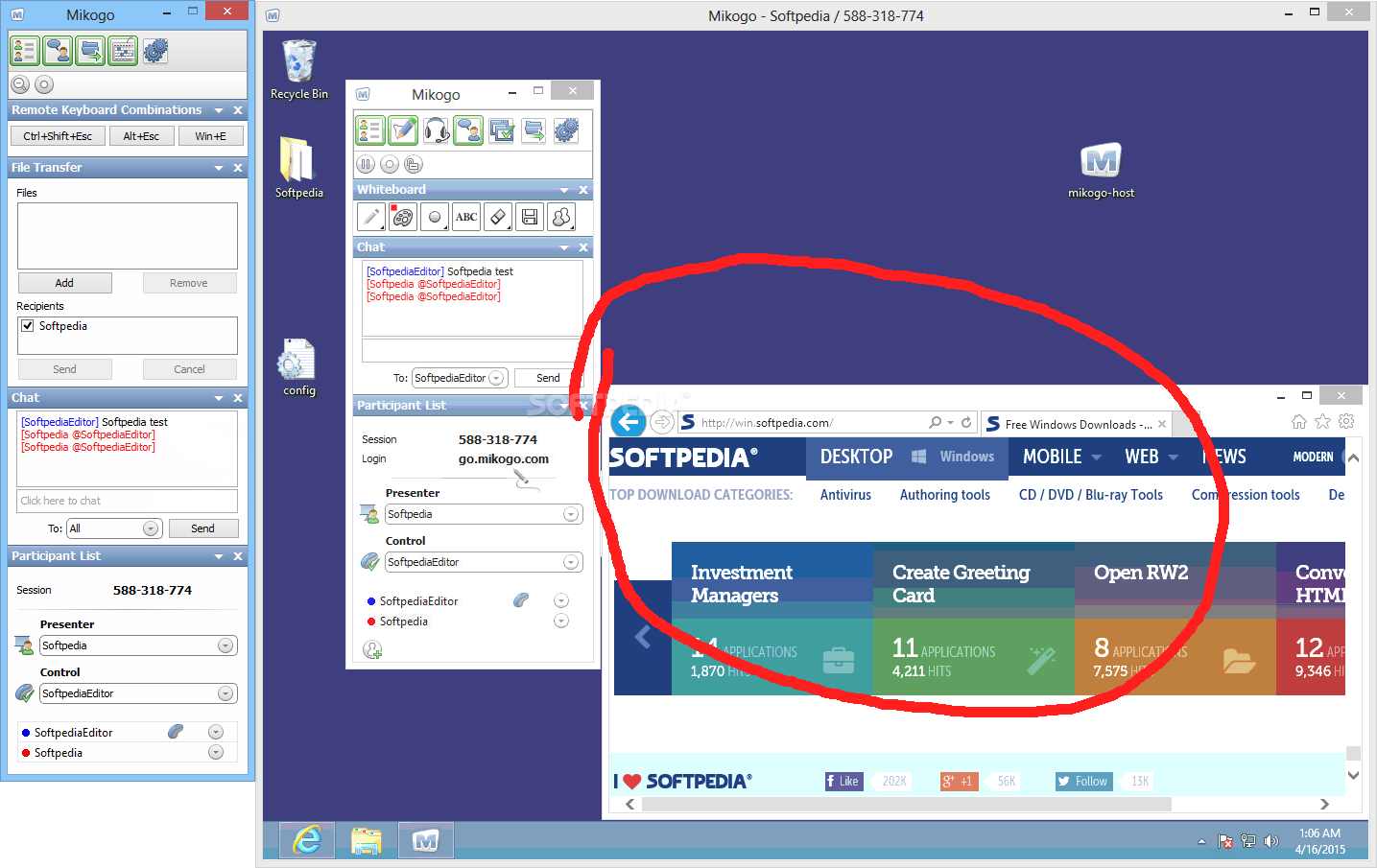Open whiteboard color palette

(403, 217)
